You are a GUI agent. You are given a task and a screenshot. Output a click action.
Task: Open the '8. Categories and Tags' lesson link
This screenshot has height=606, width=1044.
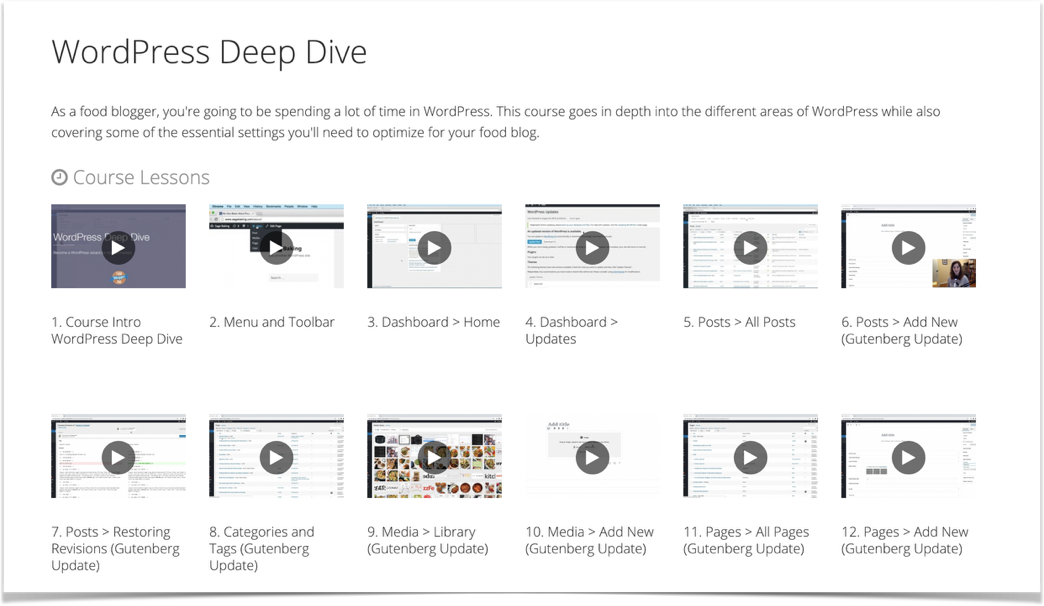(262, 549)
